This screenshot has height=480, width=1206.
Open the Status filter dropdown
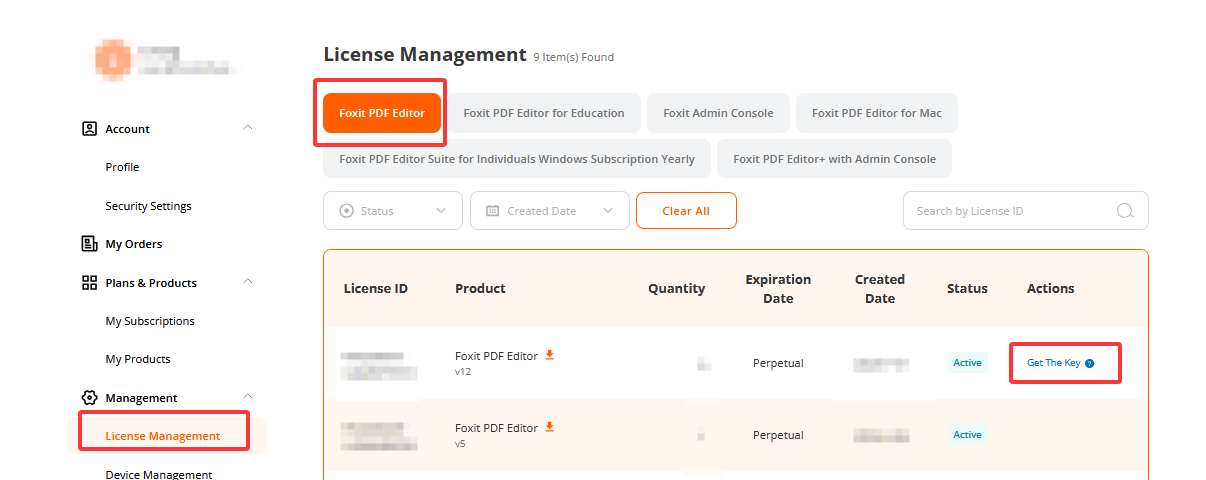point(393,211)
